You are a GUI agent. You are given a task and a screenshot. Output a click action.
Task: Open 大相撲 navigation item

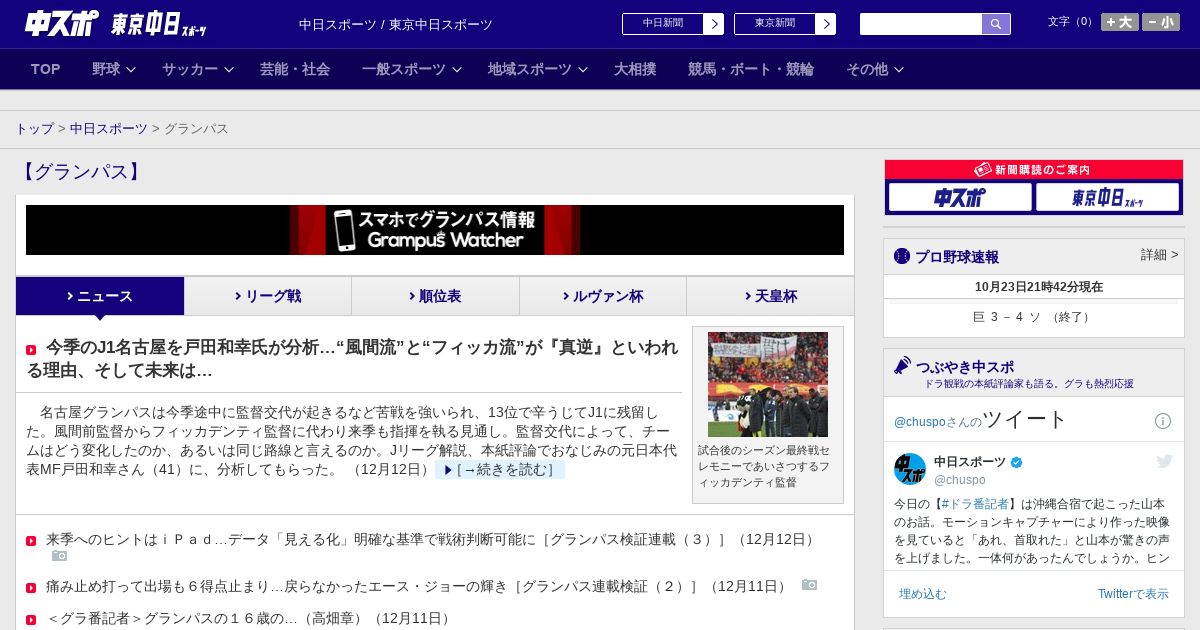pyautogui.click(x=635, y=69)
